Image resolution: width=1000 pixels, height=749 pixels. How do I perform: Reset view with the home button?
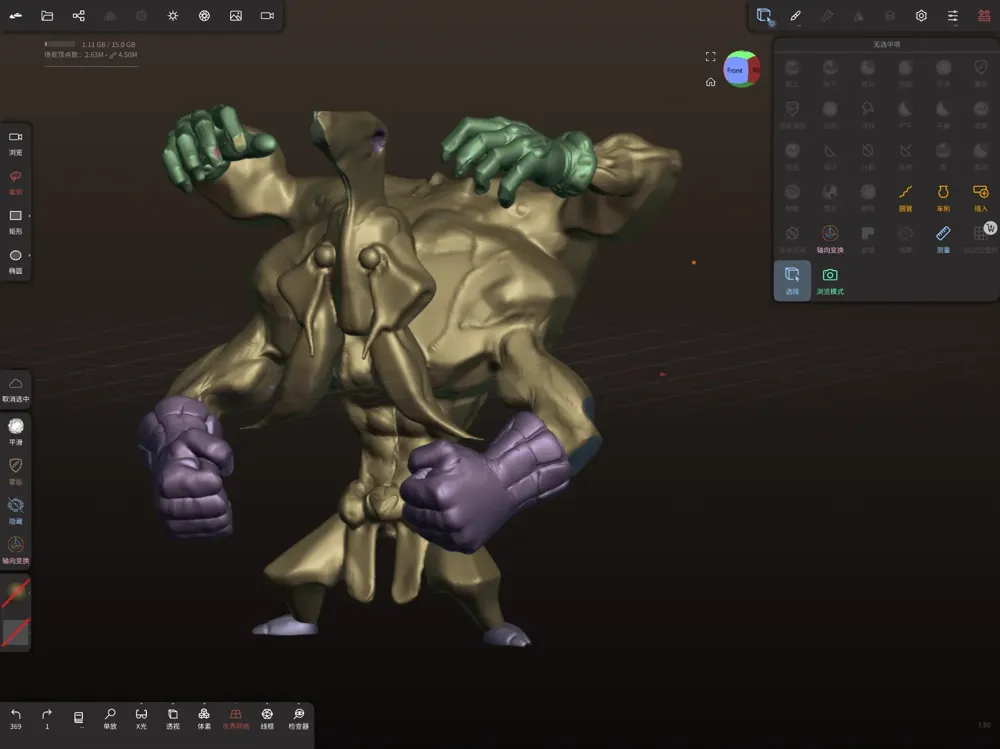click(710, 82)
